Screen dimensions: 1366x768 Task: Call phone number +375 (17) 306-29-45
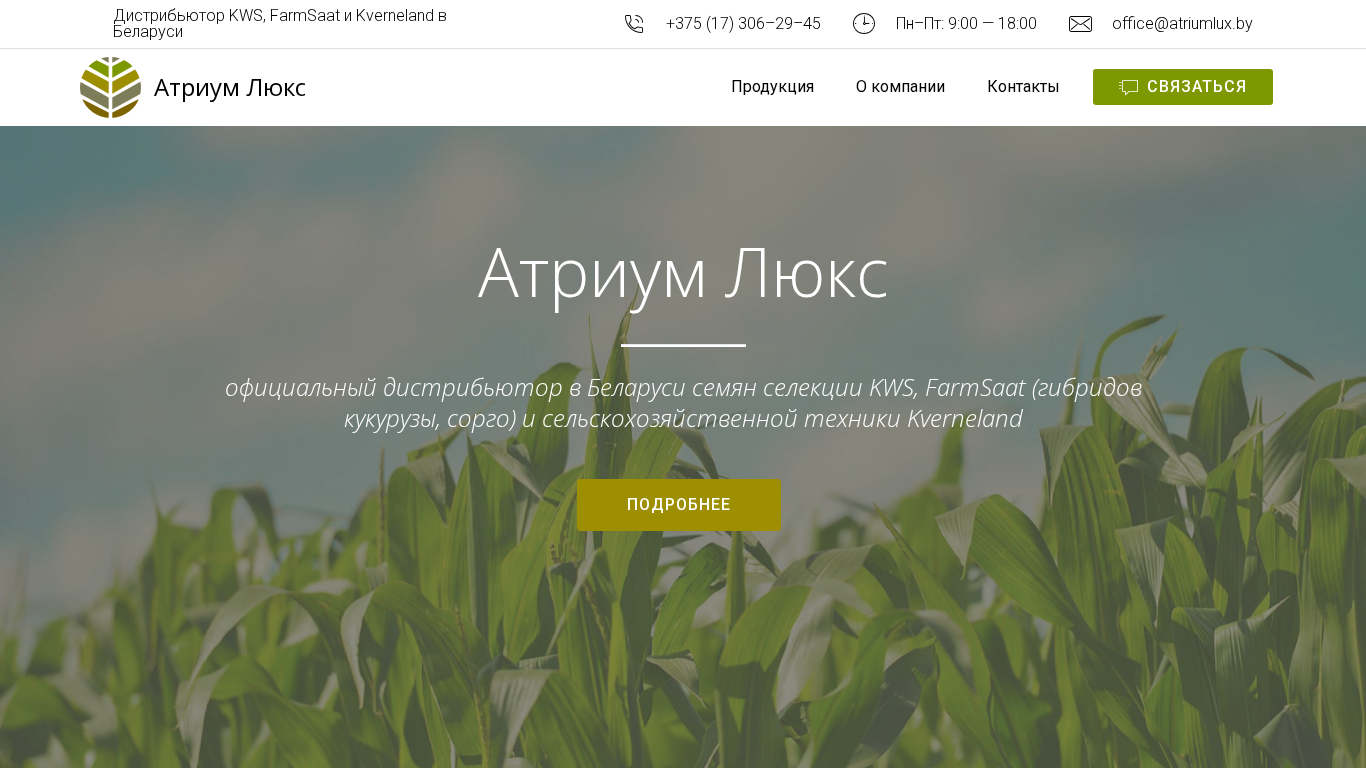click(743, 24)
